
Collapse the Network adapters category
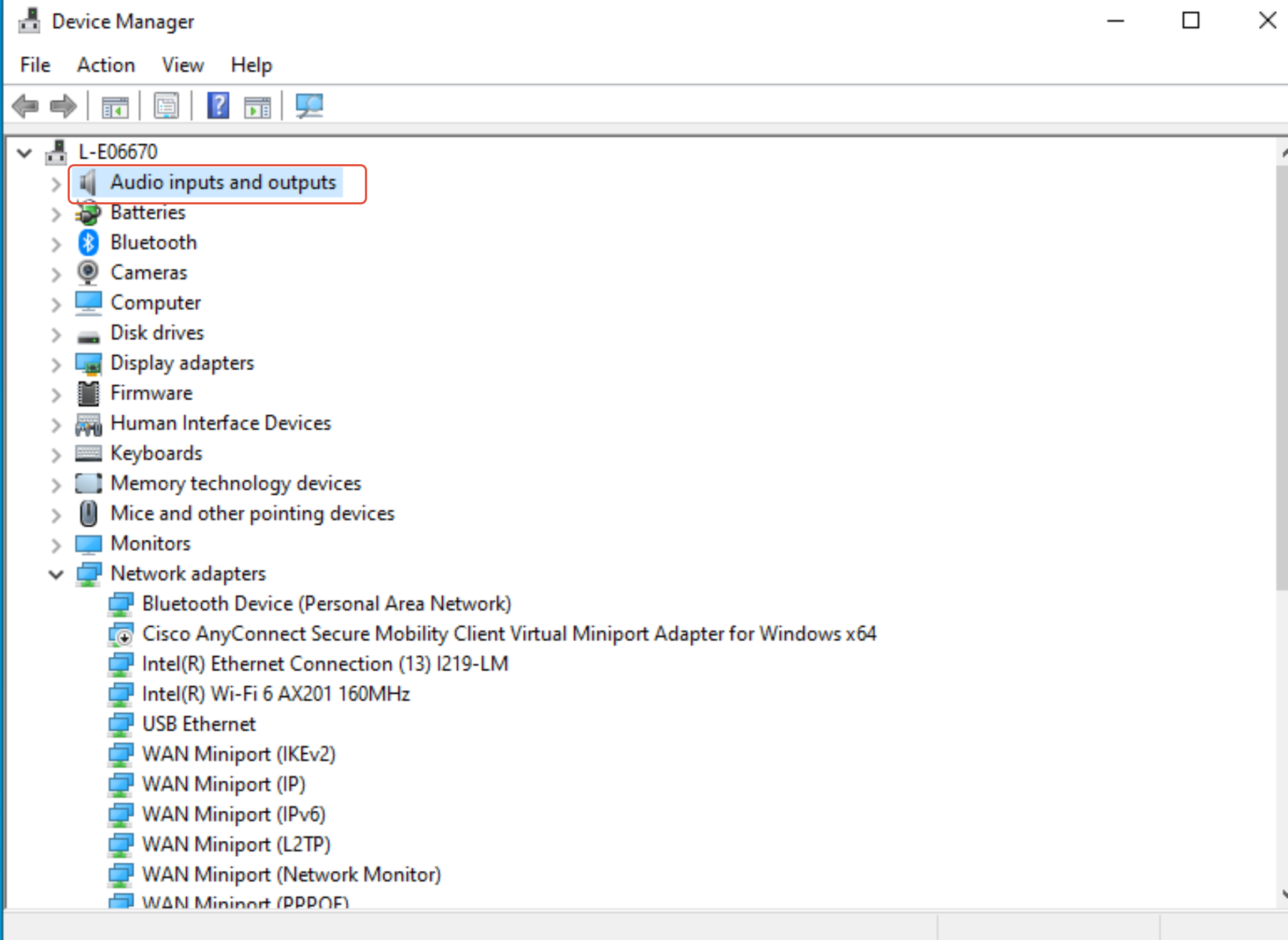coord(56,575)
